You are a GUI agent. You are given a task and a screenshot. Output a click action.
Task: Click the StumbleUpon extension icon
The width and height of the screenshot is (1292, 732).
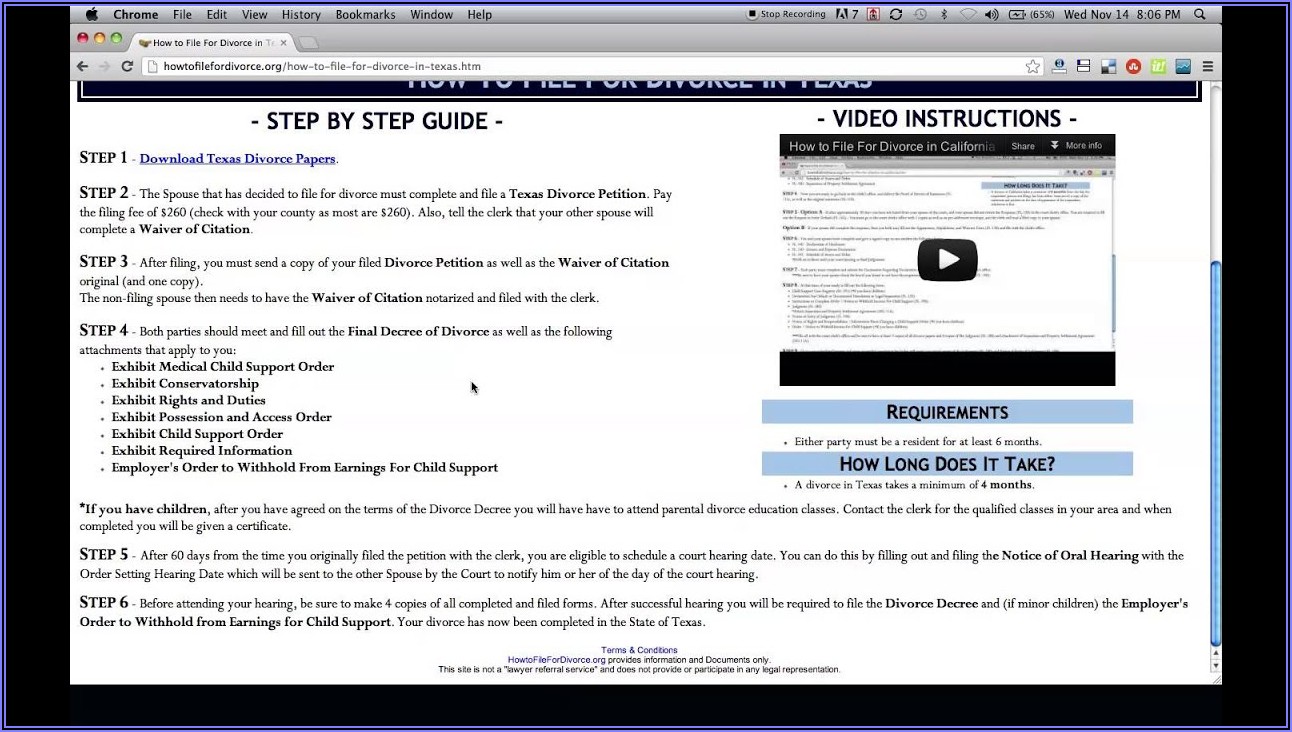click(1133, 67)
